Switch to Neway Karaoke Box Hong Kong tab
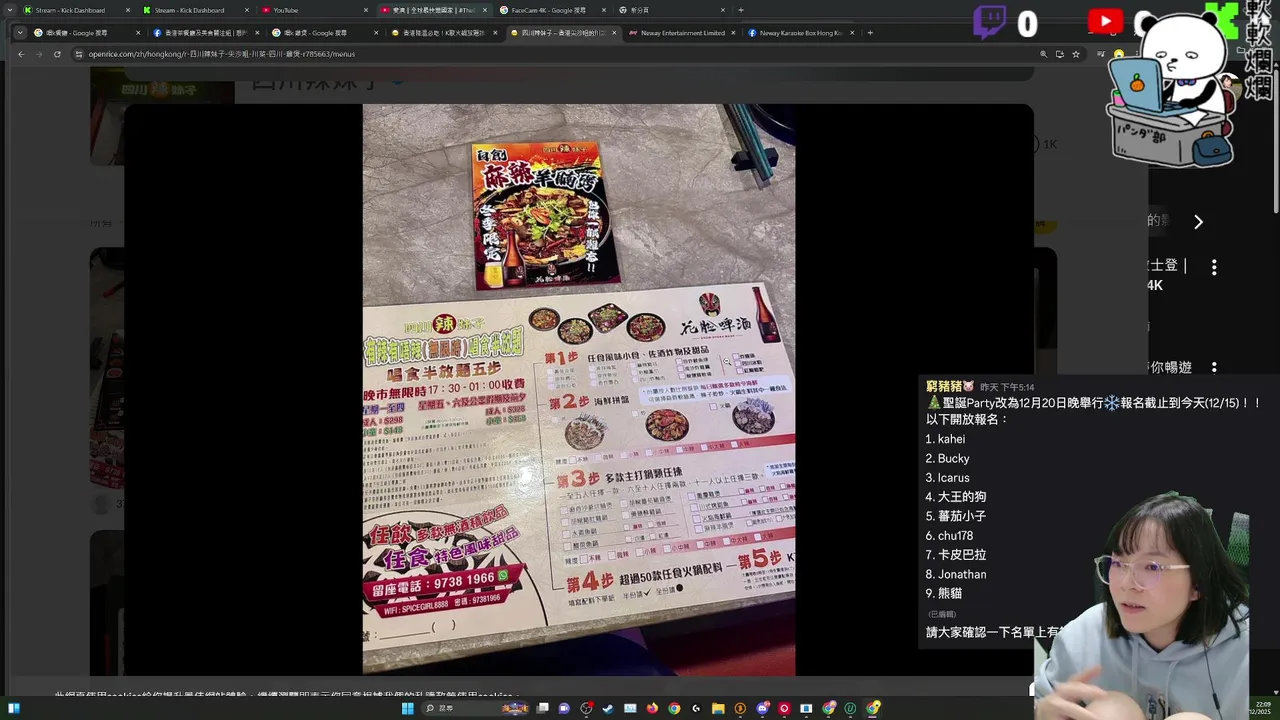This screenshot has height=720, width=1280. pos(801,32)
